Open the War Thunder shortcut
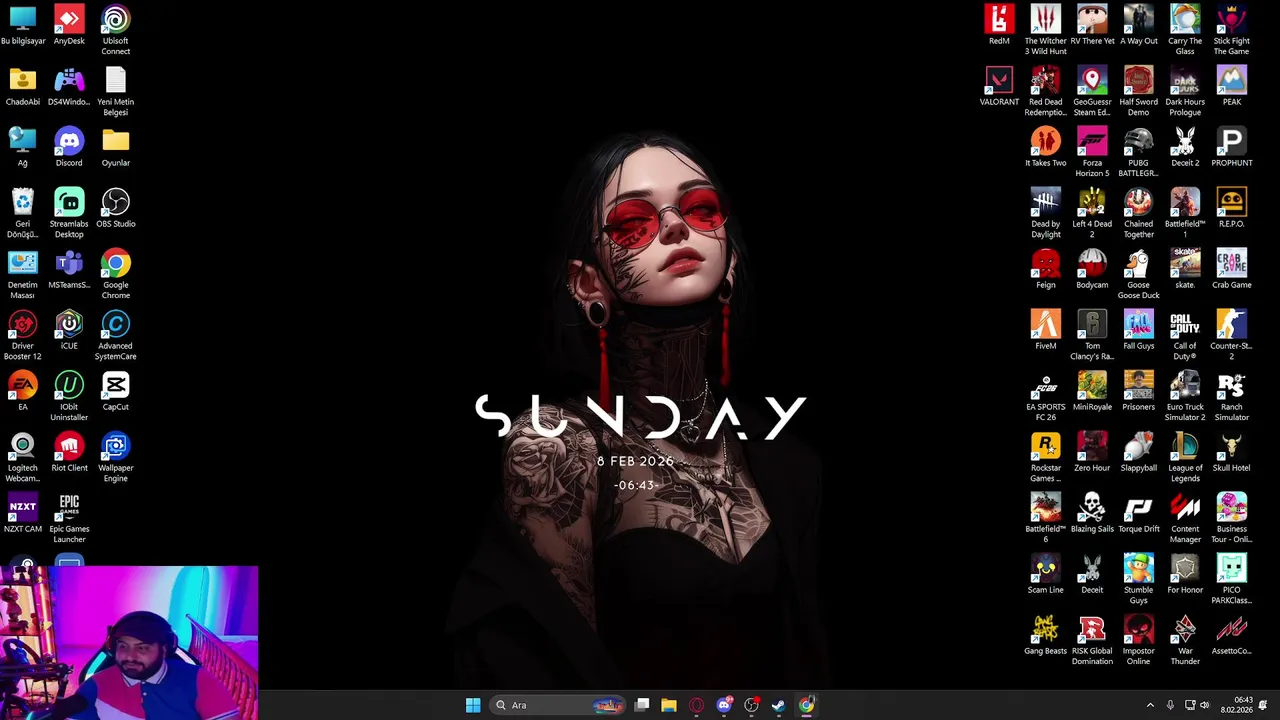The image size is (1280, 720). coord(1185,640)
